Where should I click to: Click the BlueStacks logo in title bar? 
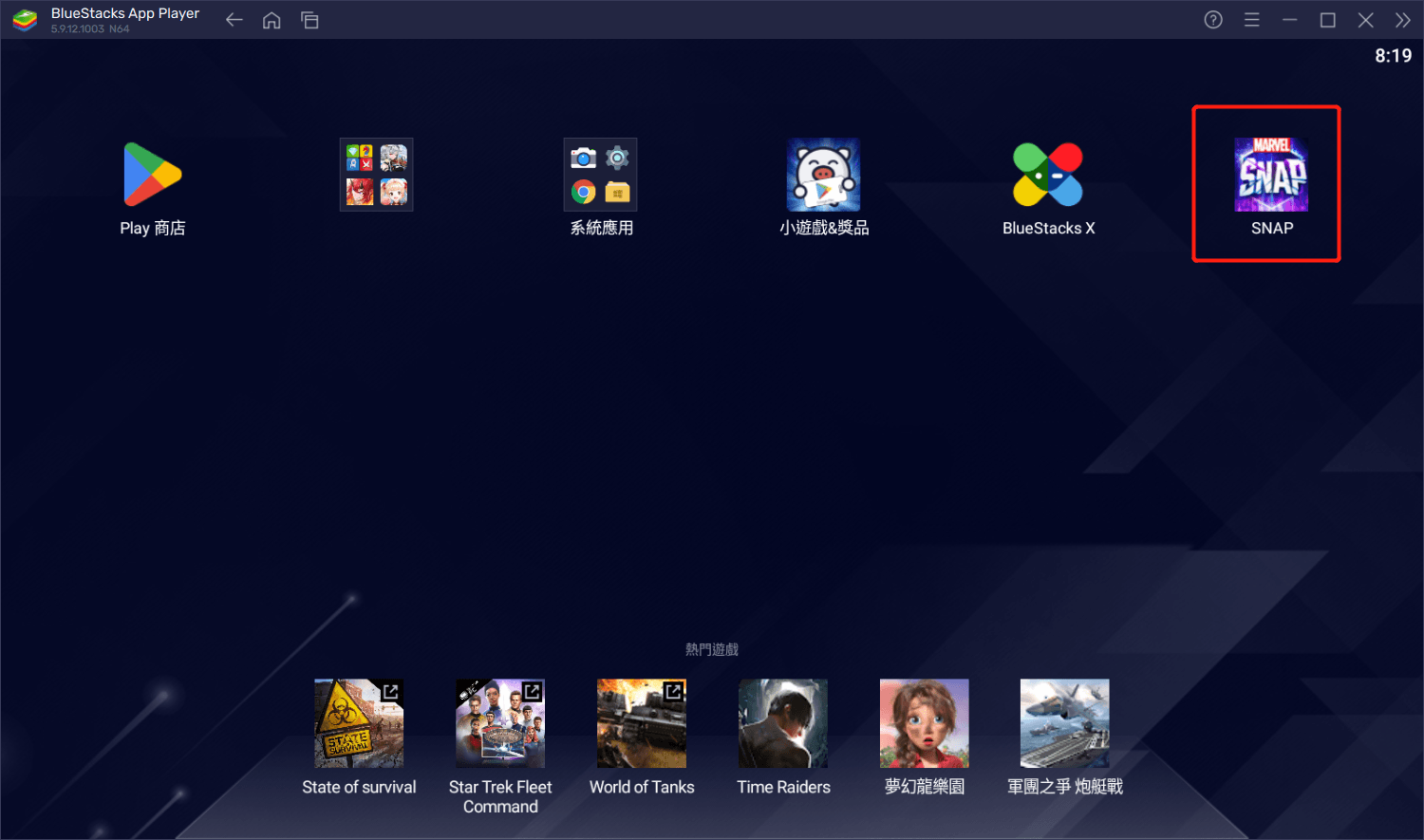point(25,20)
